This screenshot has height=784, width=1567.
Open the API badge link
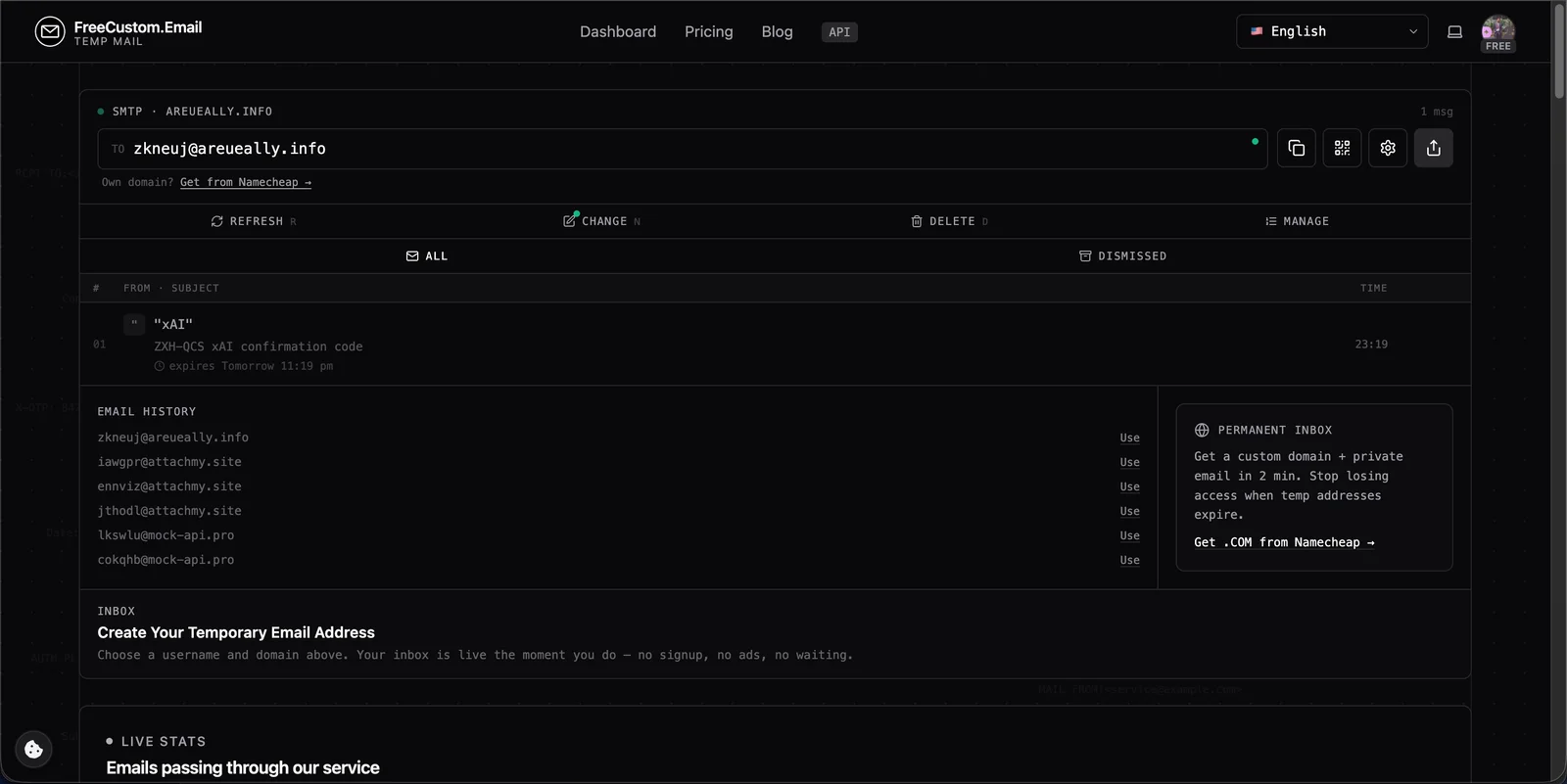click(x=839, y=32)
